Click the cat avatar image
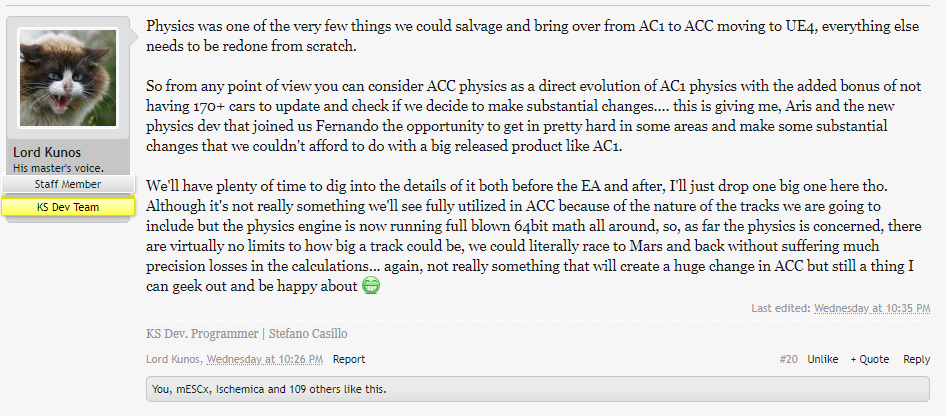Screen dimensions: 946x416 coord(68,77)
